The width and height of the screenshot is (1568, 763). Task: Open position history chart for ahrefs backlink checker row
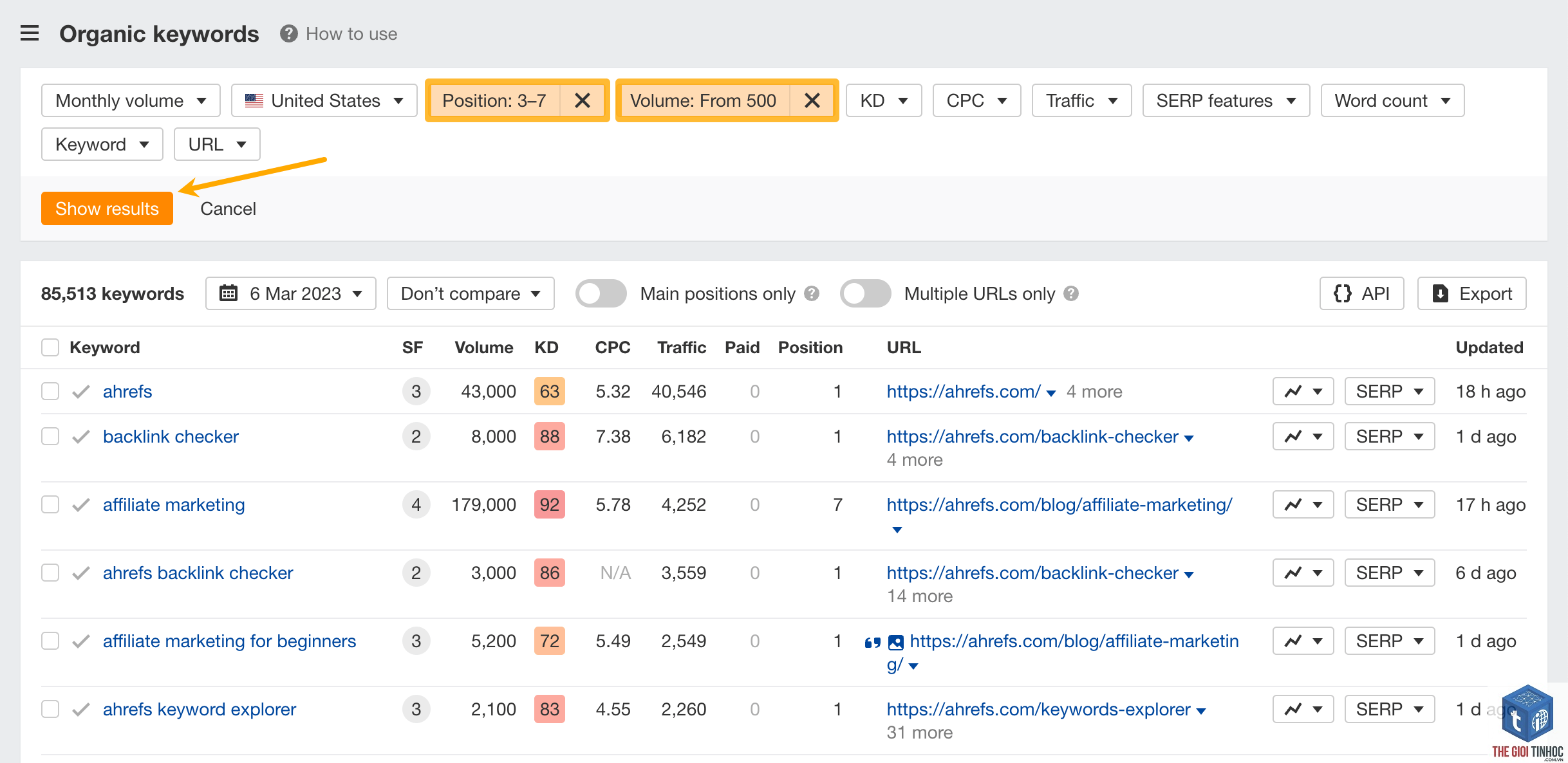coord(1303,573)
